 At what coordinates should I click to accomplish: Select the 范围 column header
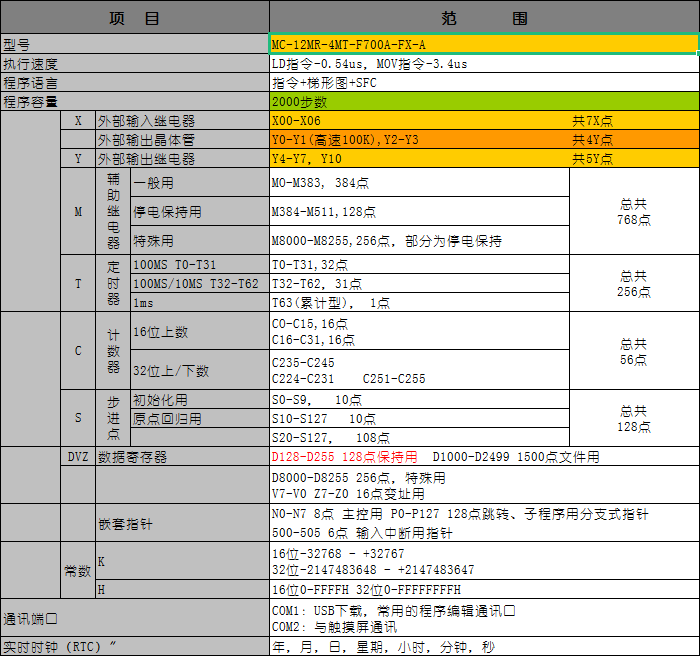click(483, 18)
